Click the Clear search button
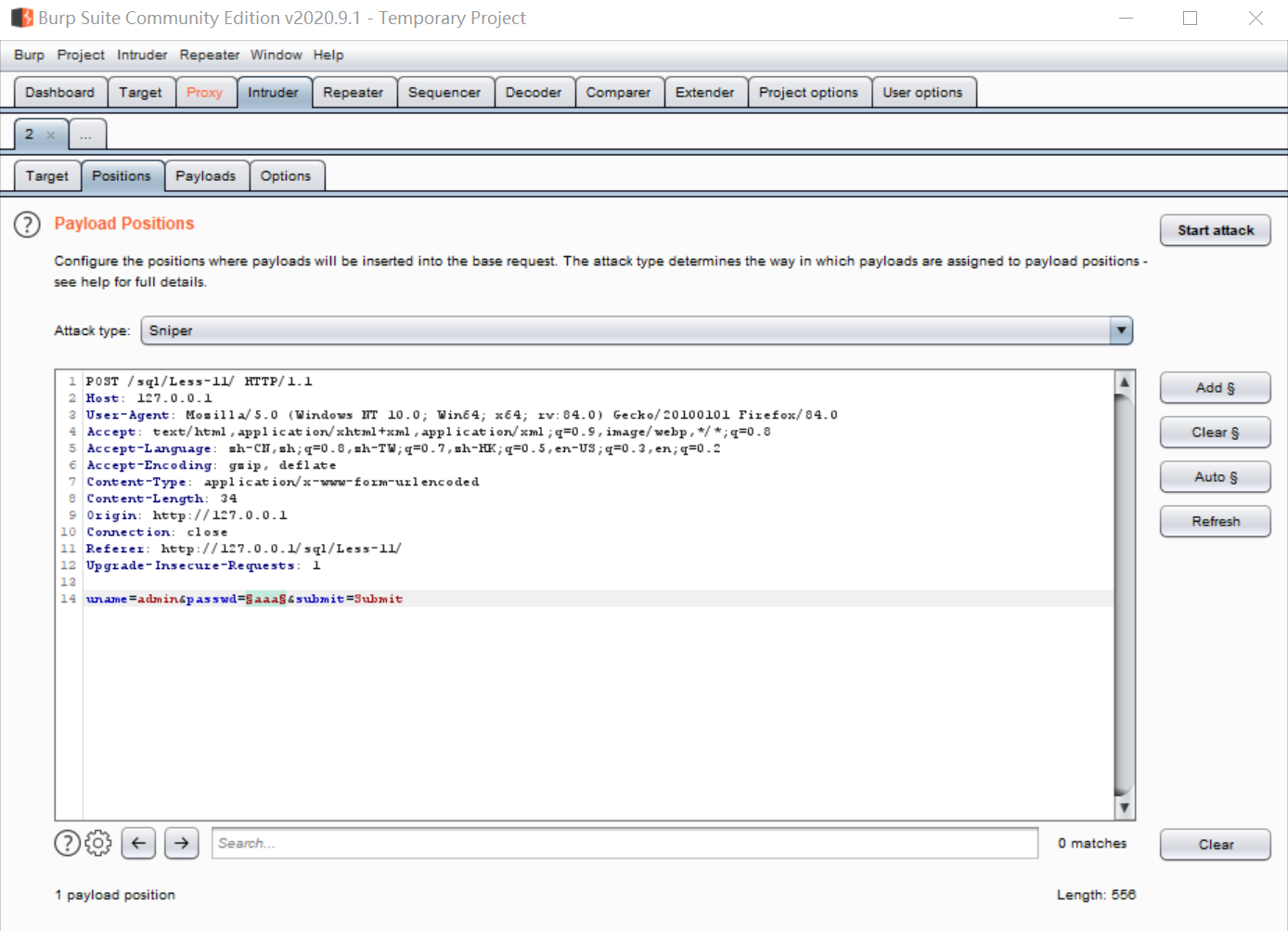Screen dimensions: 1288x931 point(1216,845)
